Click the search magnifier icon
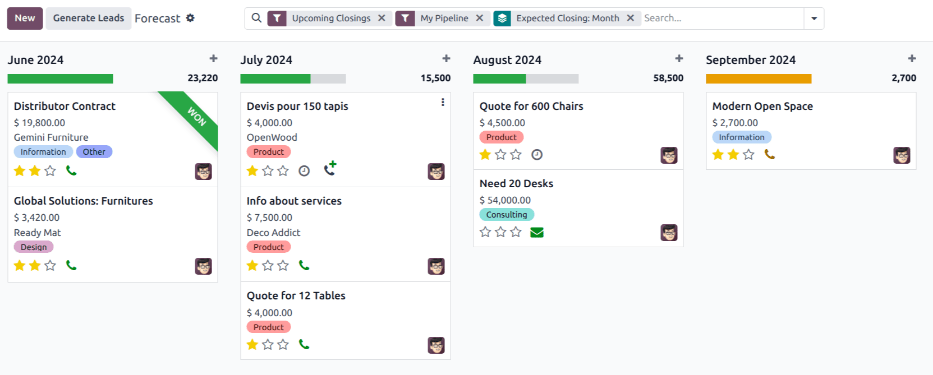 256,18
